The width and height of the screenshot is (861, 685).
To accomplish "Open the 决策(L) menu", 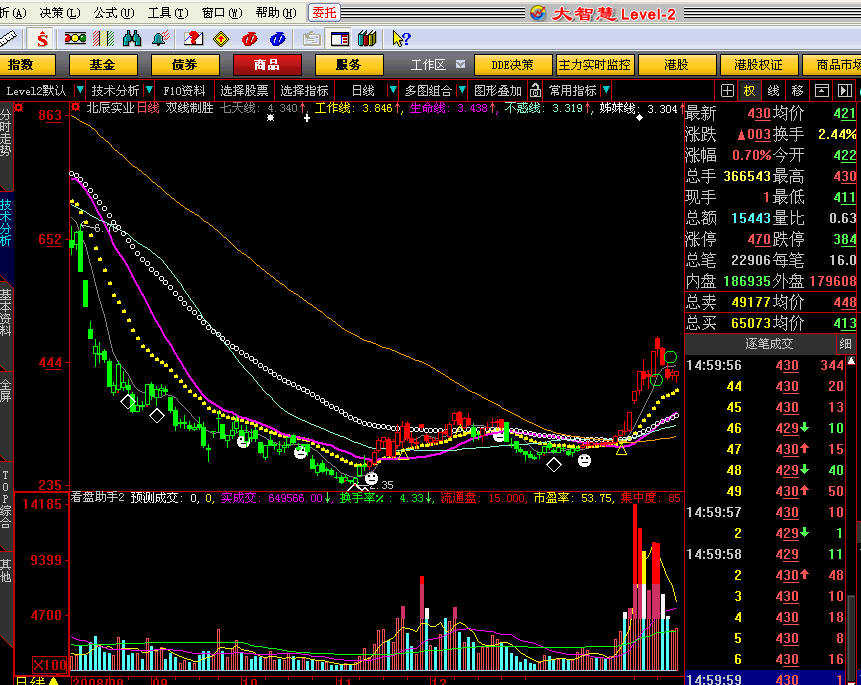I will tap(60, 13).
